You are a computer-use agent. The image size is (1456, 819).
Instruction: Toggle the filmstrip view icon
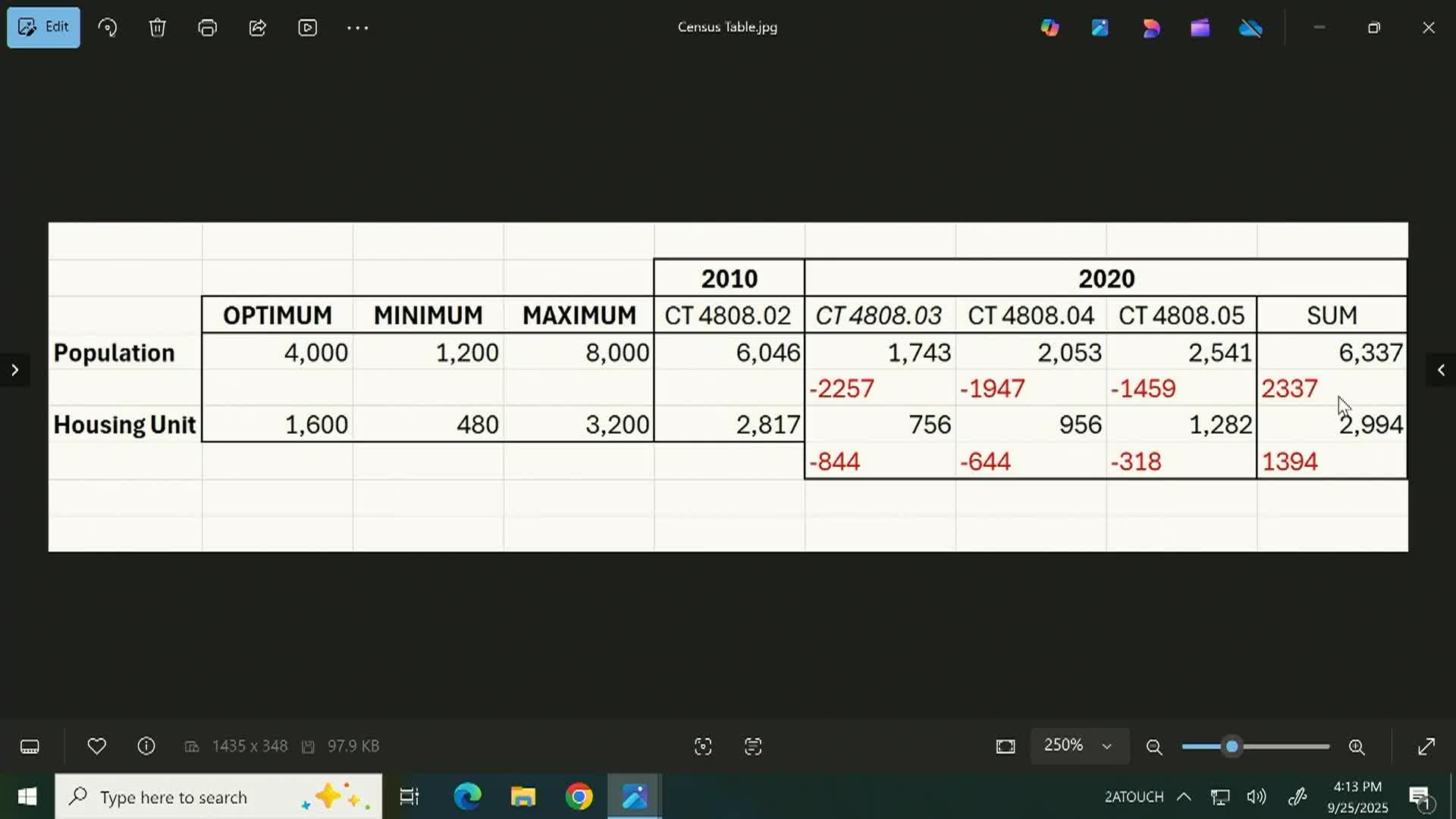pyautogui.click(x=30, y=747)
